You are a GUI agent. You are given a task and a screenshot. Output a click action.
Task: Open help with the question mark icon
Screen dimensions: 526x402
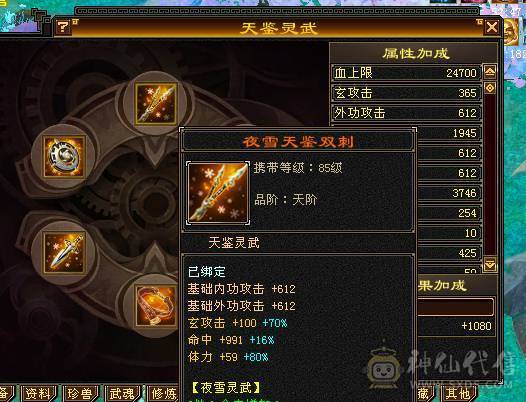tap(63, 27)
